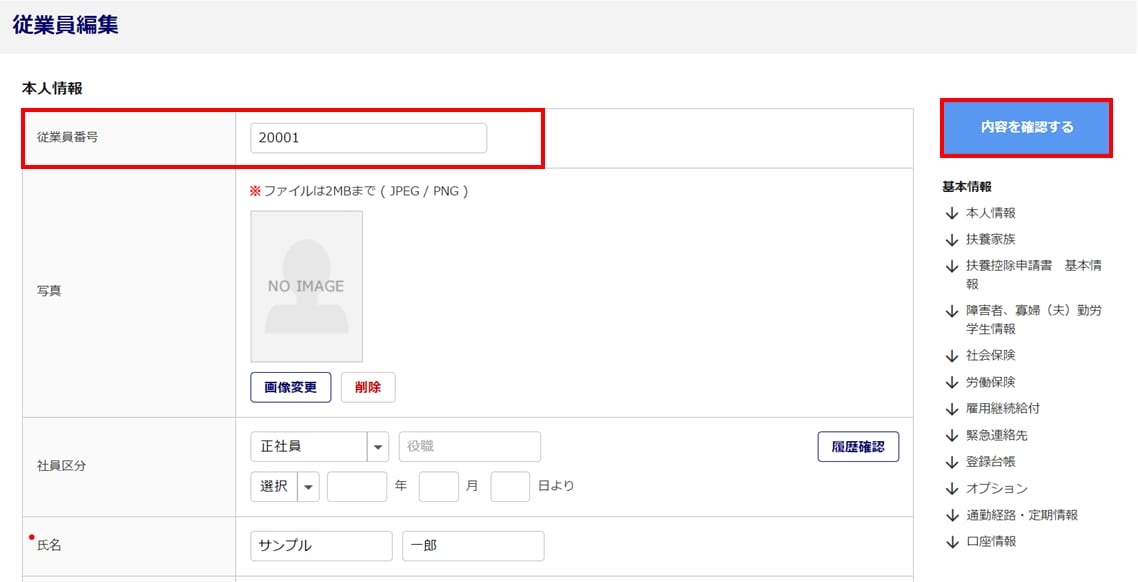Click the 画像変更 button
This screenshot has height=582, width=1138.
tap(290, 387)
